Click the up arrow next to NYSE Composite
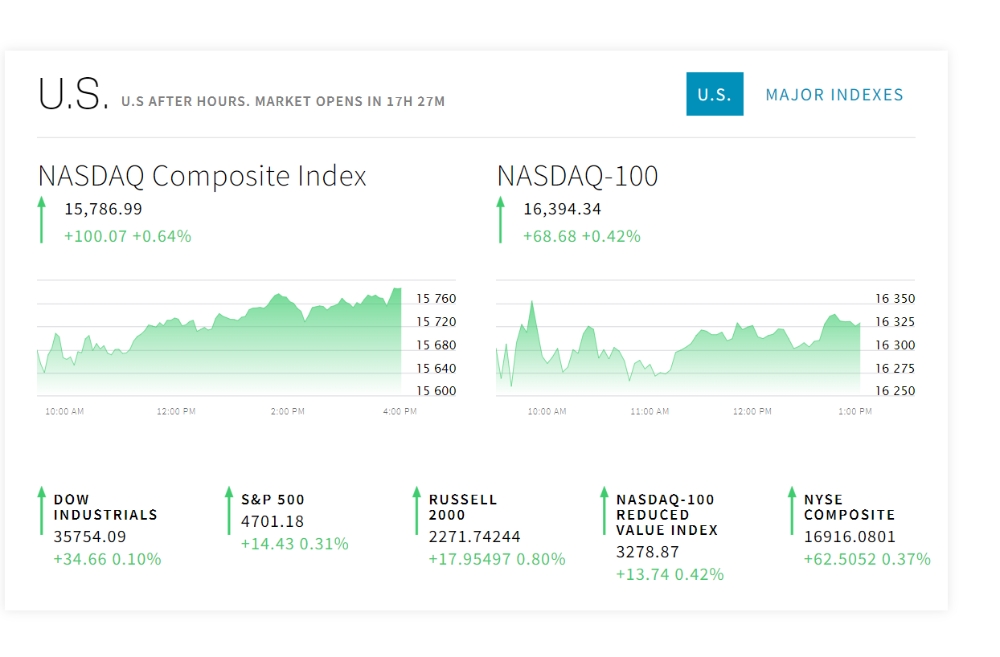This screenshot has width=1000, height=657. (791, 510)
